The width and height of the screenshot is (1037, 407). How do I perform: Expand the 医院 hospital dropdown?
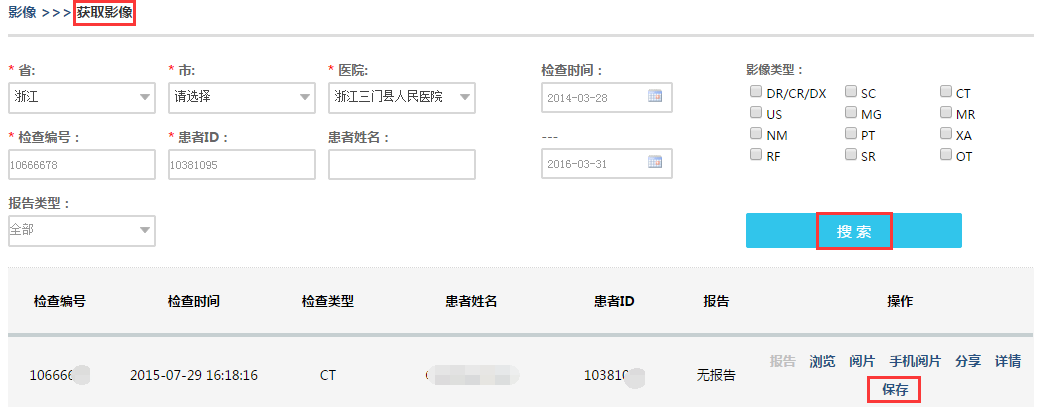tap(401, 97)
